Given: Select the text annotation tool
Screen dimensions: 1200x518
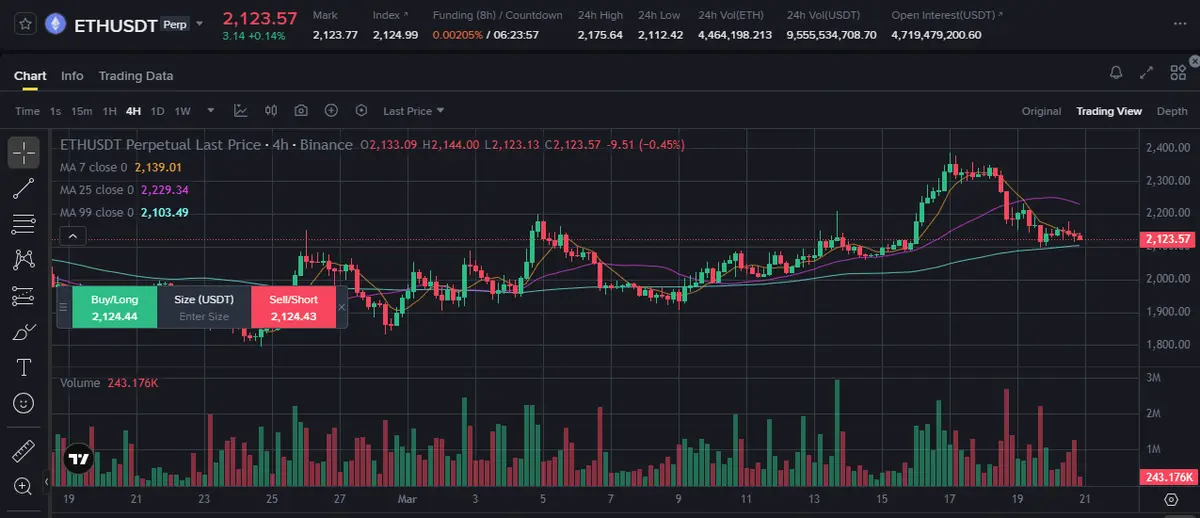Looking at the screenshot, I should pos(24,368).
